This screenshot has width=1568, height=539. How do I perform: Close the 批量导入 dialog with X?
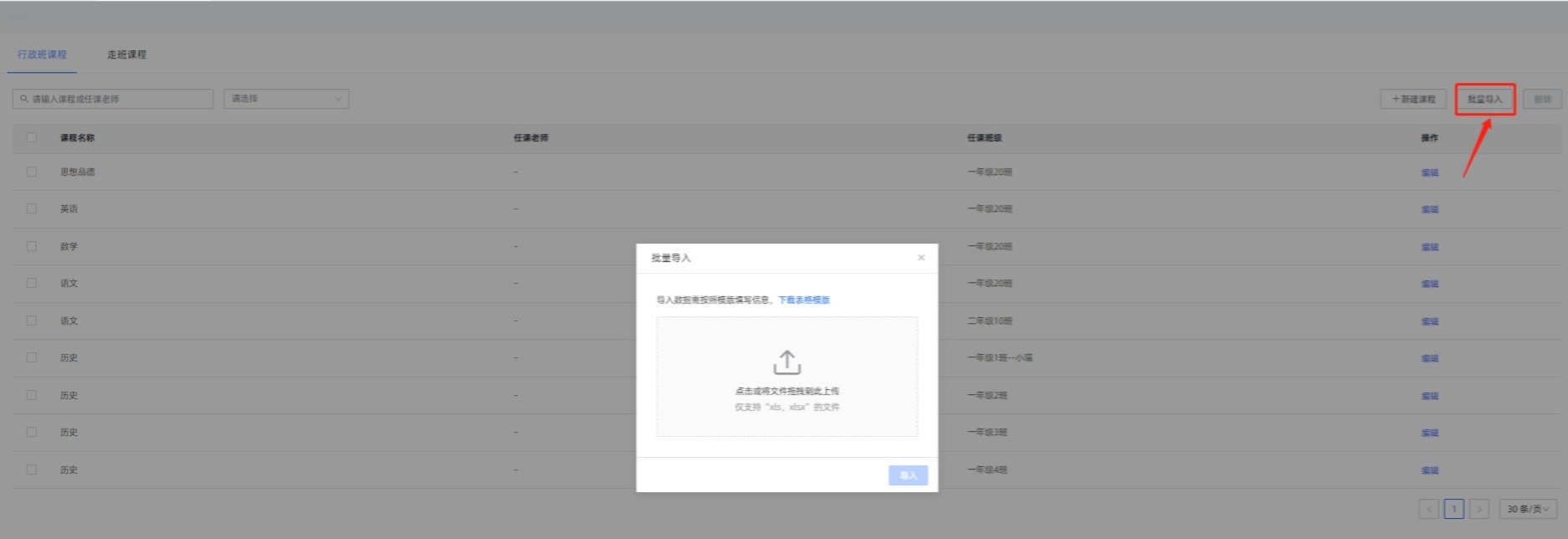tap(921, 258)
